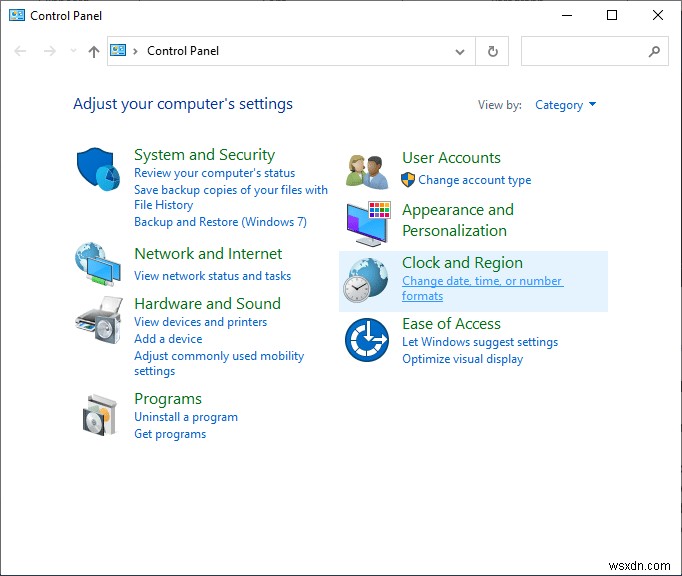Open Clock and Region globe clock icon
The width and height of the screenshot is (682, 576).
pos(365,280)
